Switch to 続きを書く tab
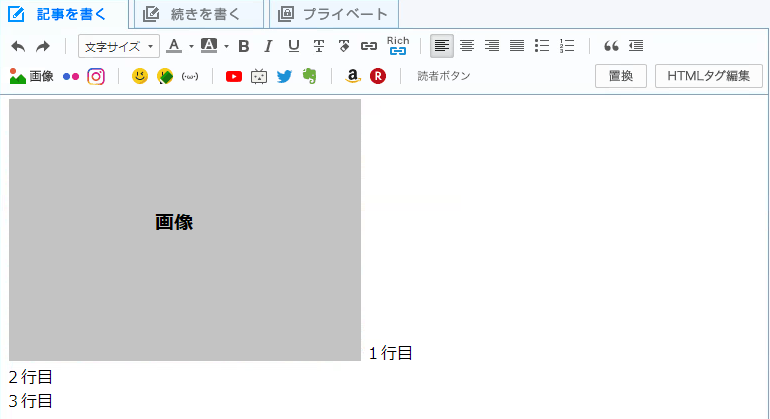The width and height of the screenshot is (770, 419). coord(199,14)
